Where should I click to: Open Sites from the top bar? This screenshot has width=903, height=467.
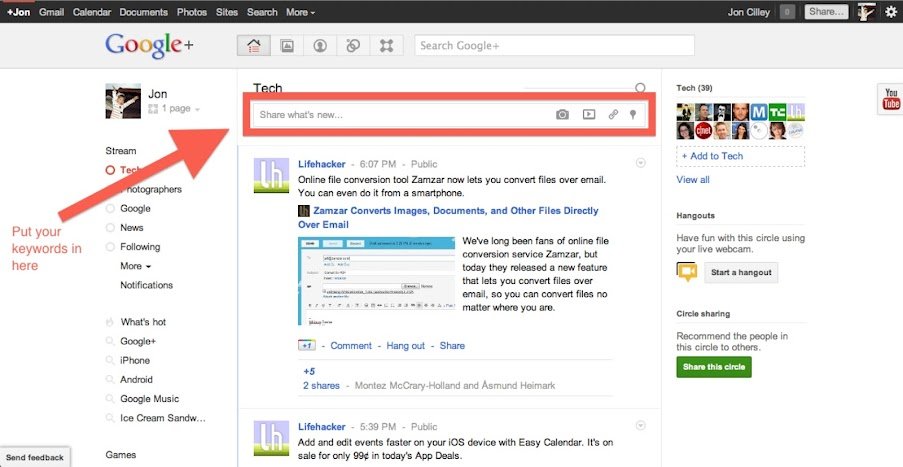(227, 12)
